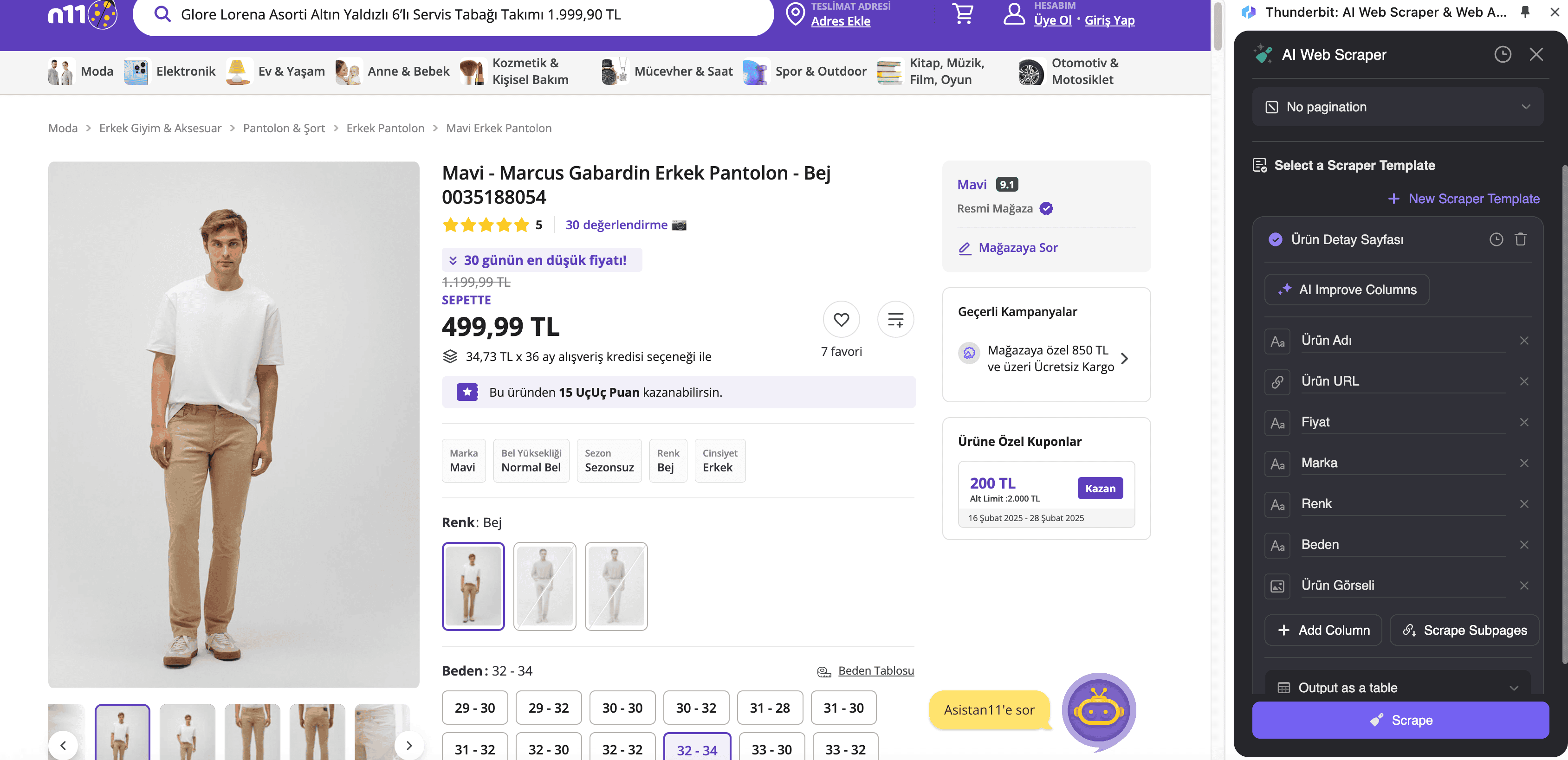The image size is (1568, 760).
Task: Add product to favorites with heart icon
Action: click(x=841, y=320)
